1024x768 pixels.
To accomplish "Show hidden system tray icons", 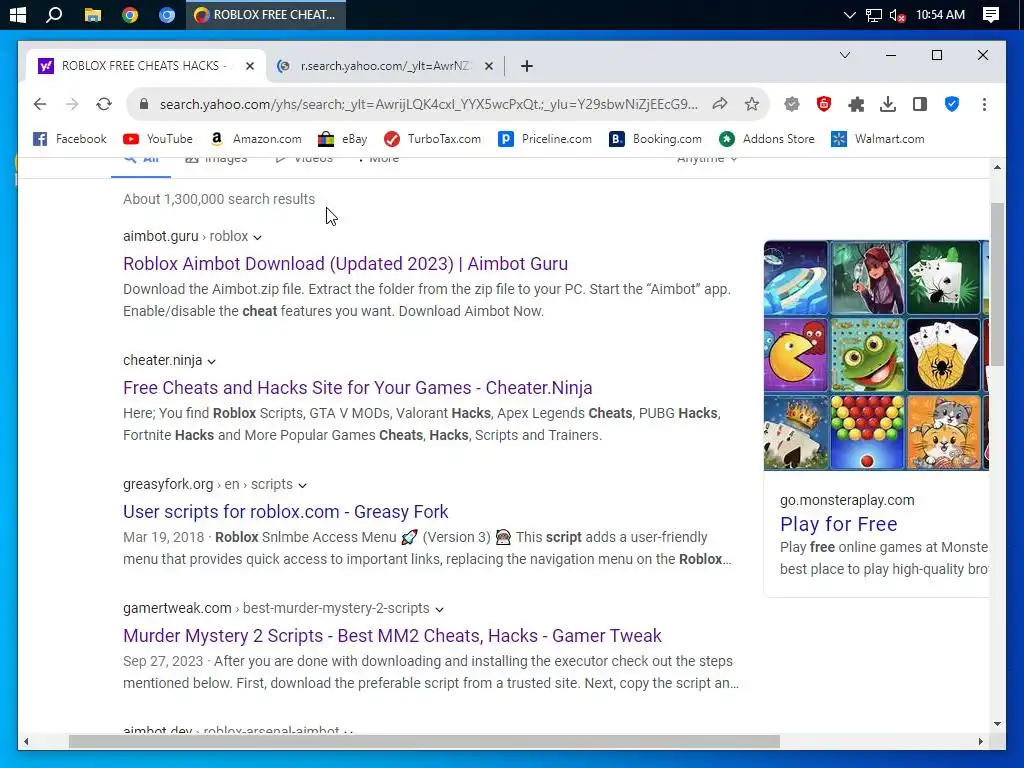I will point(849,15).
